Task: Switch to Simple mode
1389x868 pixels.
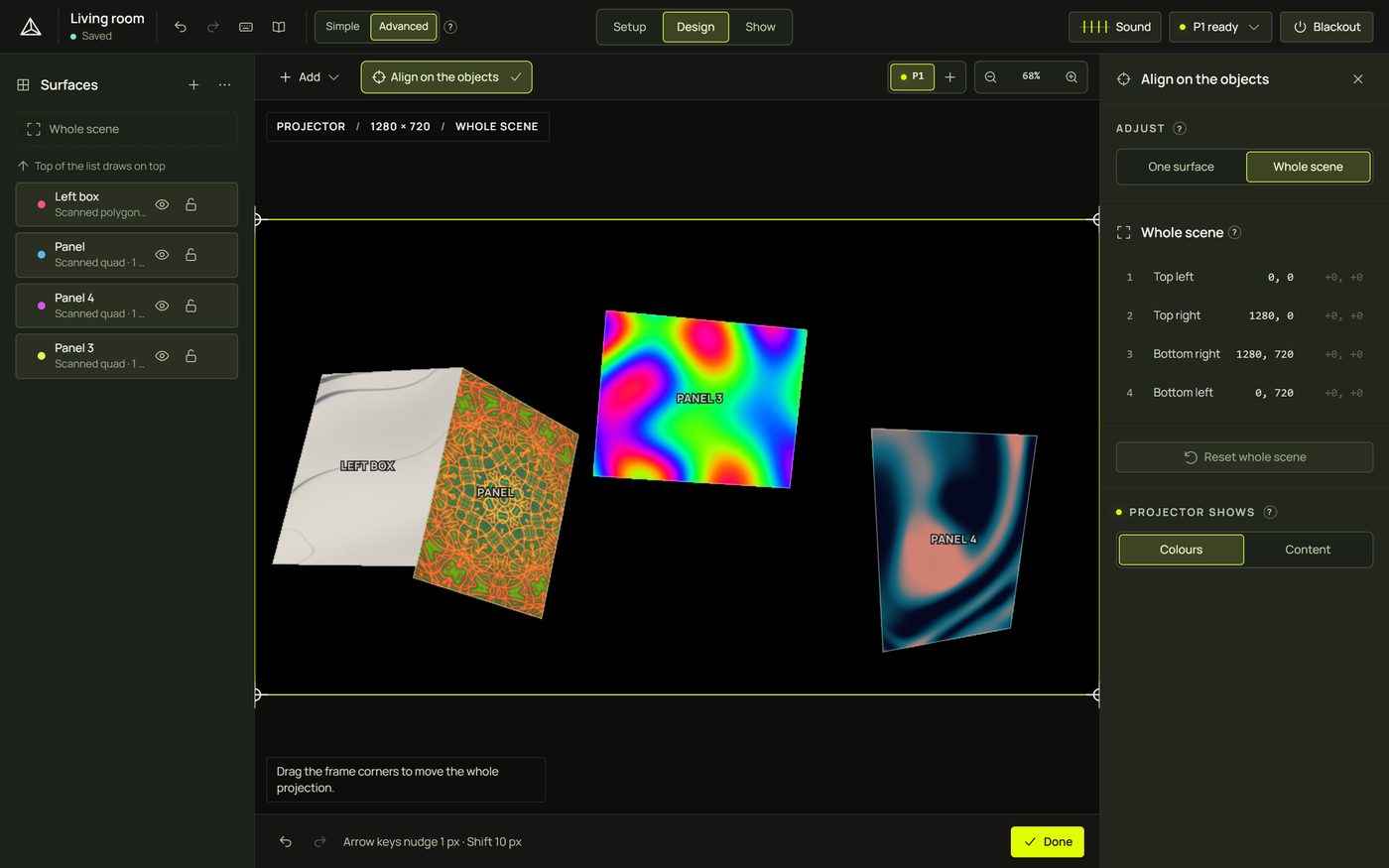Action: (342, 27)
